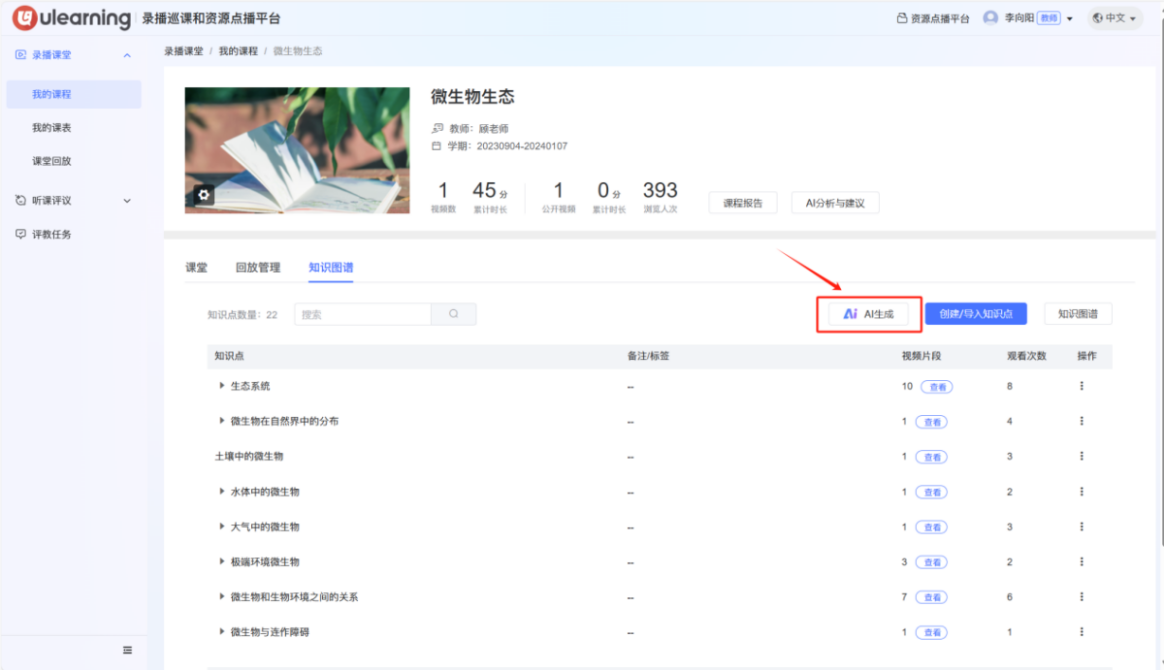Expand the 极端环境微生物 tree row
The width and height of the screenshot is (1164, 670).
tap(222, 562)
